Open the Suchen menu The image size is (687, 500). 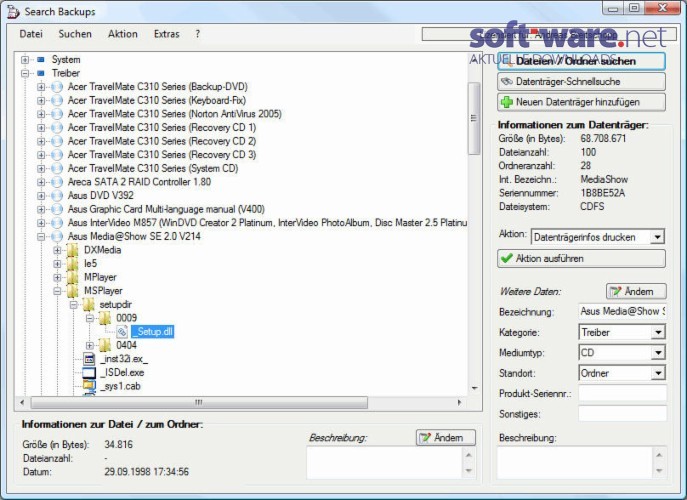pyautogui.click(x=75, y=34)
